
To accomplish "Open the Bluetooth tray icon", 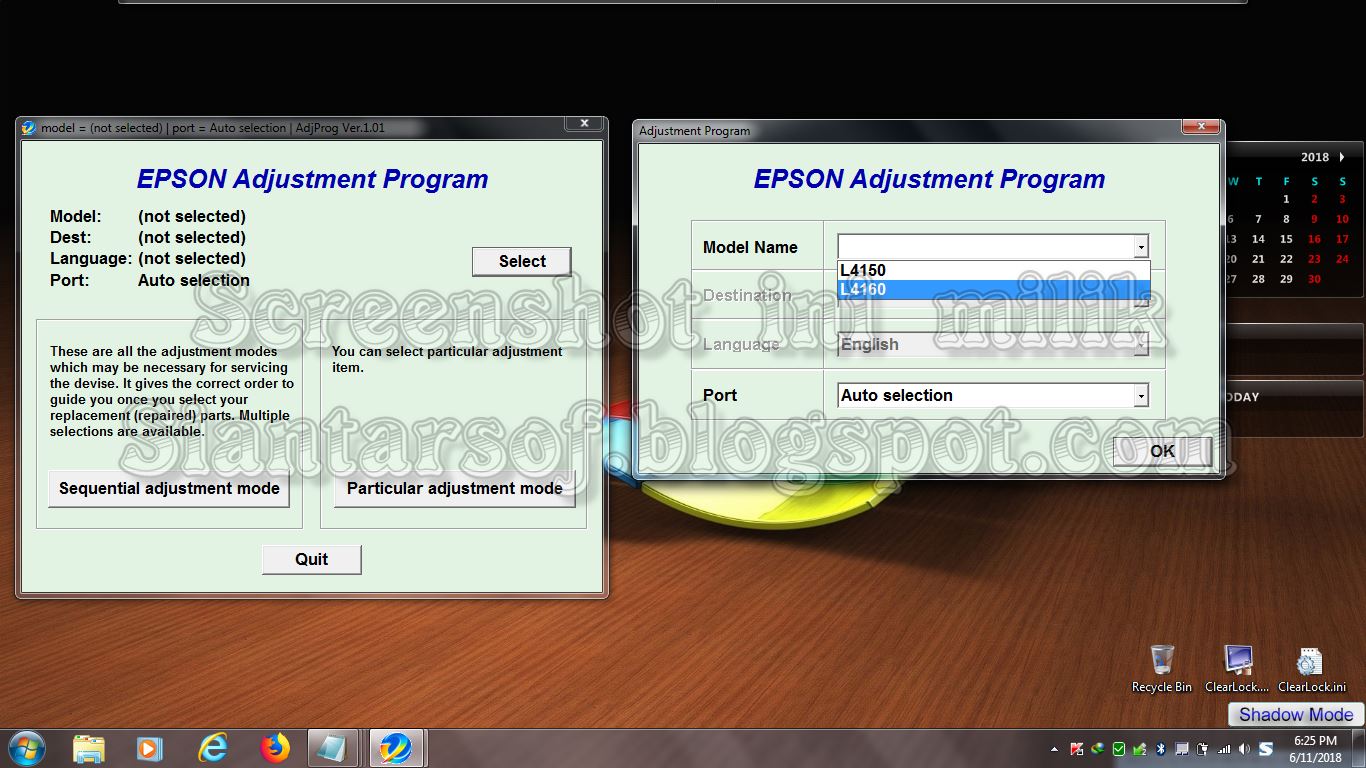I will tap(1160, 749).
